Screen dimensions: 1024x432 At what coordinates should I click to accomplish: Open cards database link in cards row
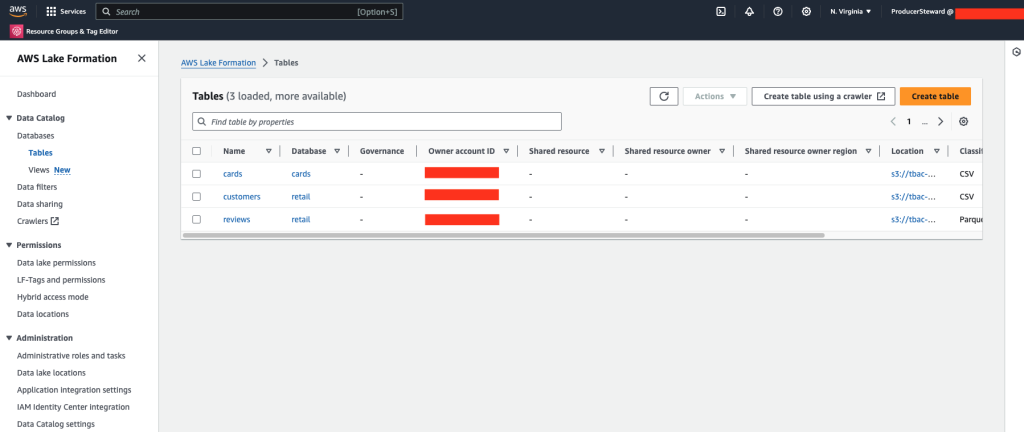pos(300,174)
